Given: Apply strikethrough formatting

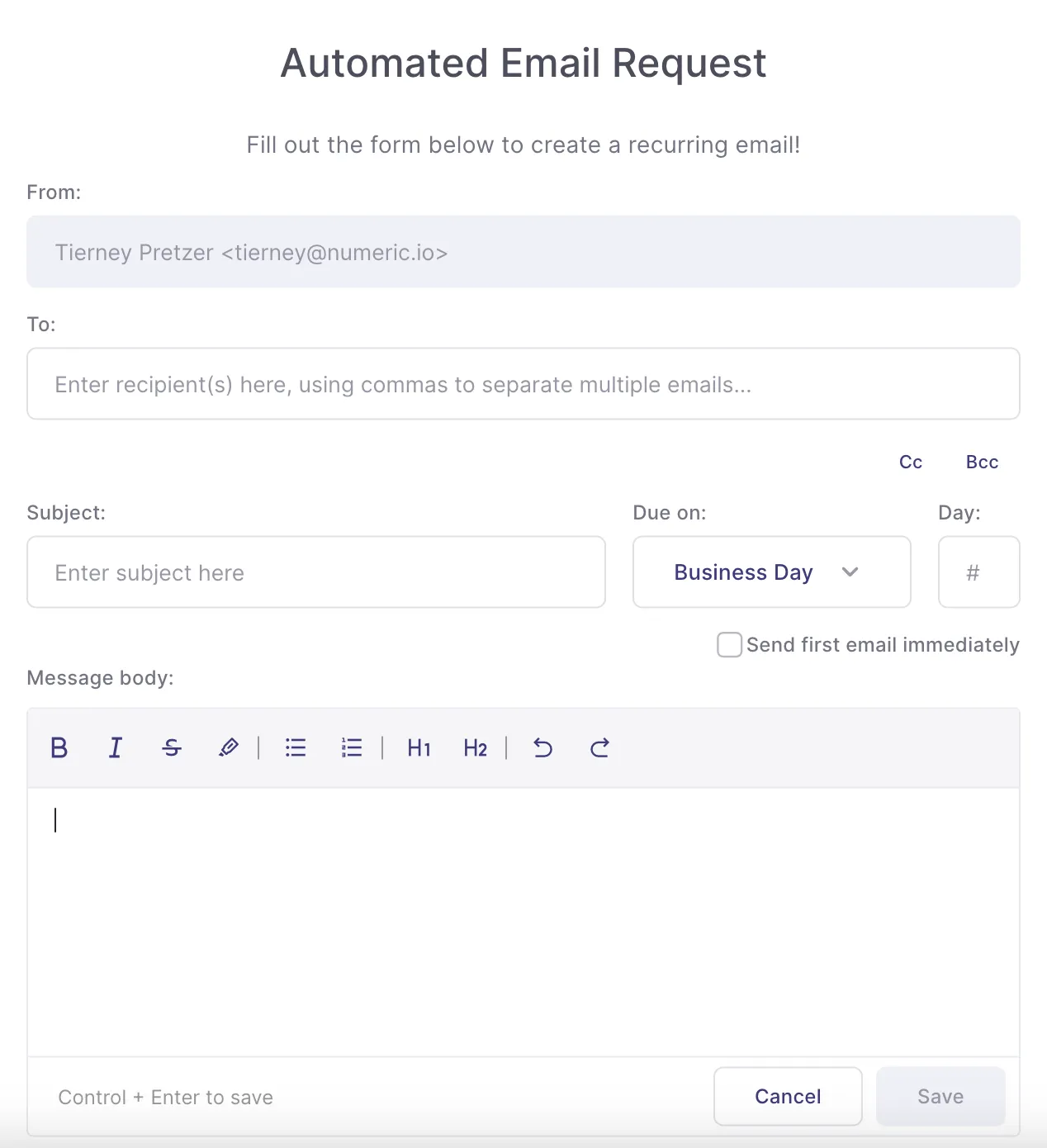Looking at the screenshot, I should (x=172, y=747).
